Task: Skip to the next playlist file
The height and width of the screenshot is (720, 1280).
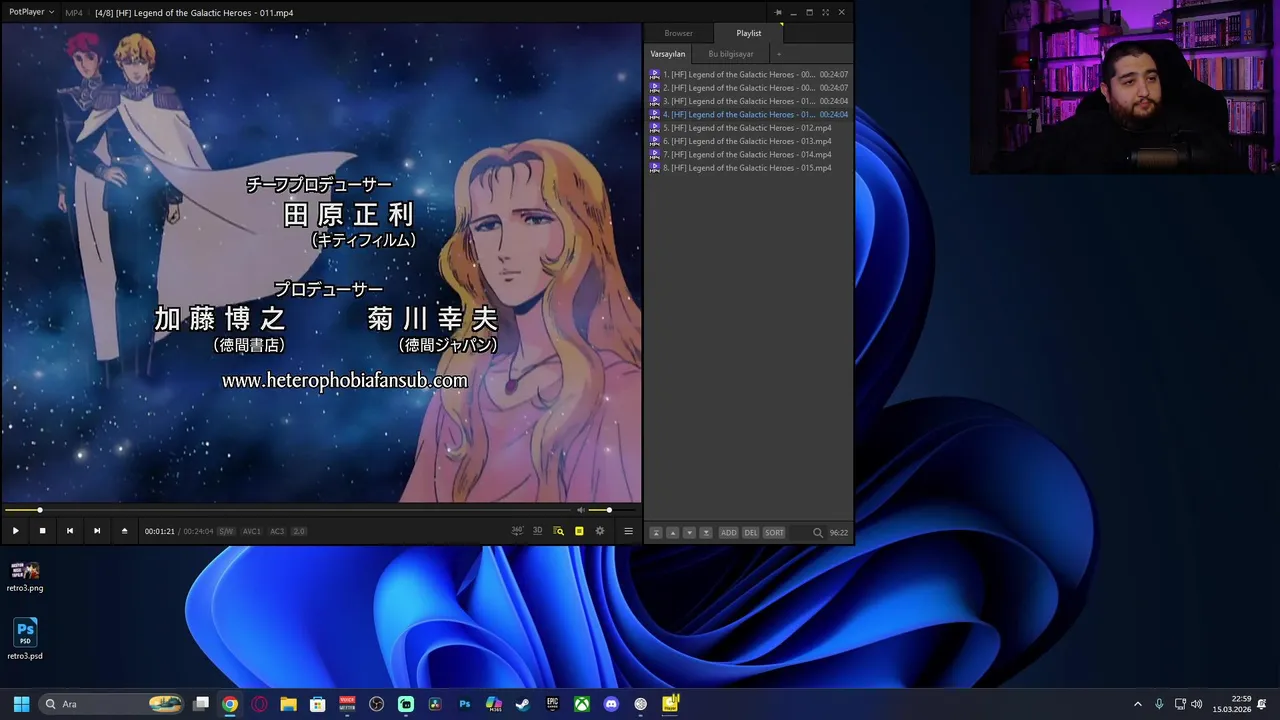Action: 97,531
